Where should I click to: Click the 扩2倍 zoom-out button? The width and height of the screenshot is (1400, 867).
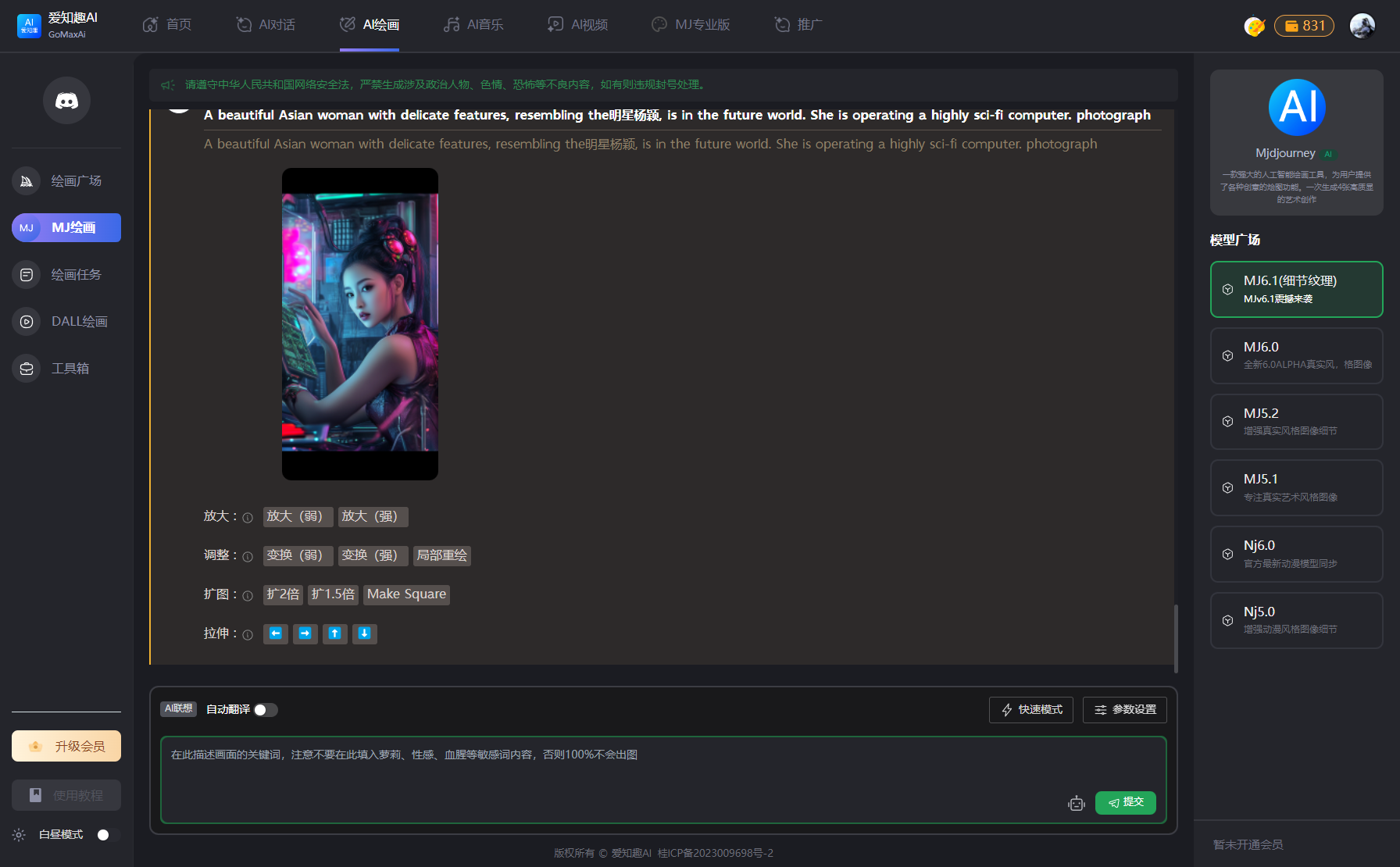[x=283, y=595]
